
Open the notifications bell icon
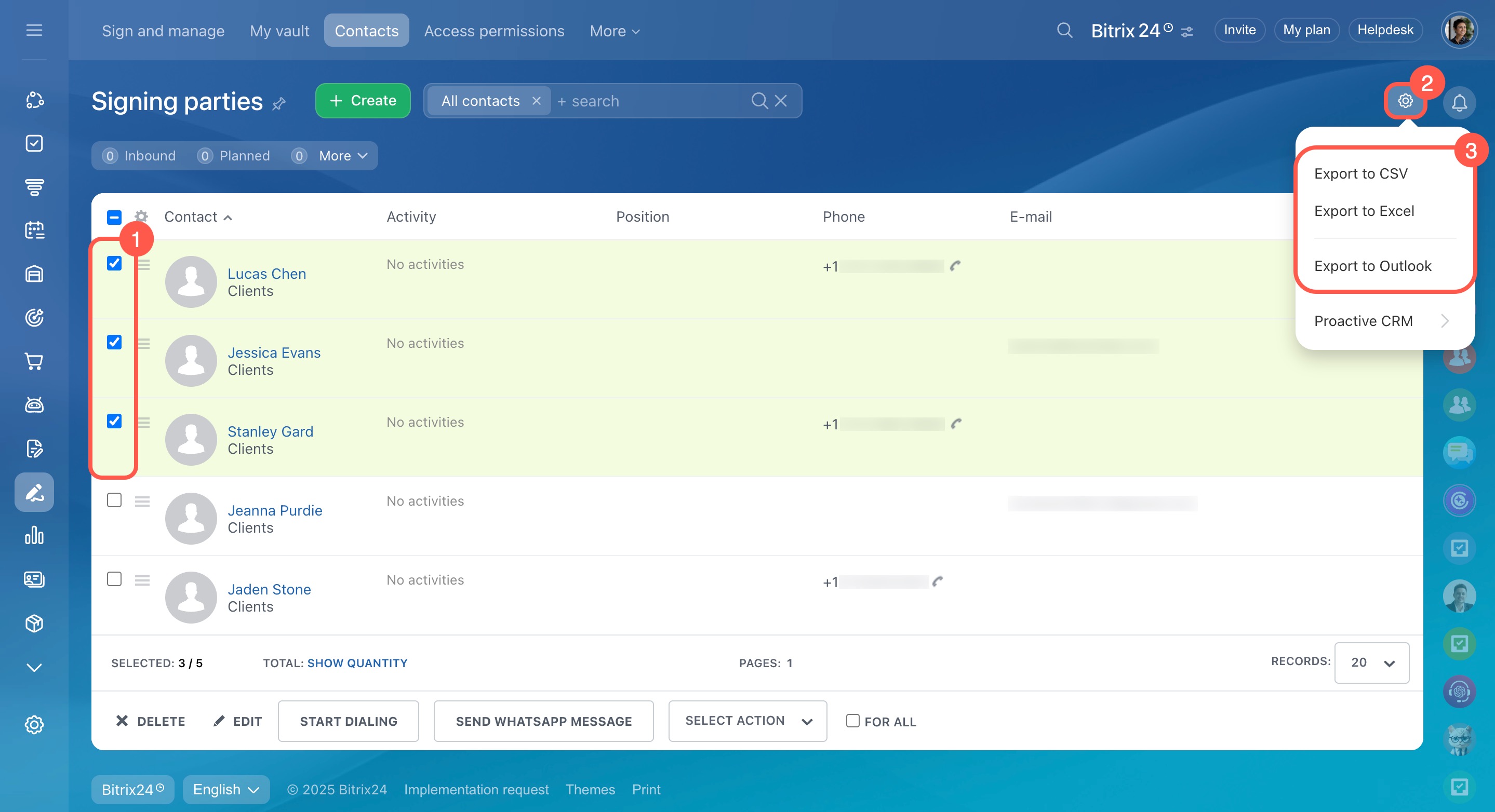tap(1459, 103)
